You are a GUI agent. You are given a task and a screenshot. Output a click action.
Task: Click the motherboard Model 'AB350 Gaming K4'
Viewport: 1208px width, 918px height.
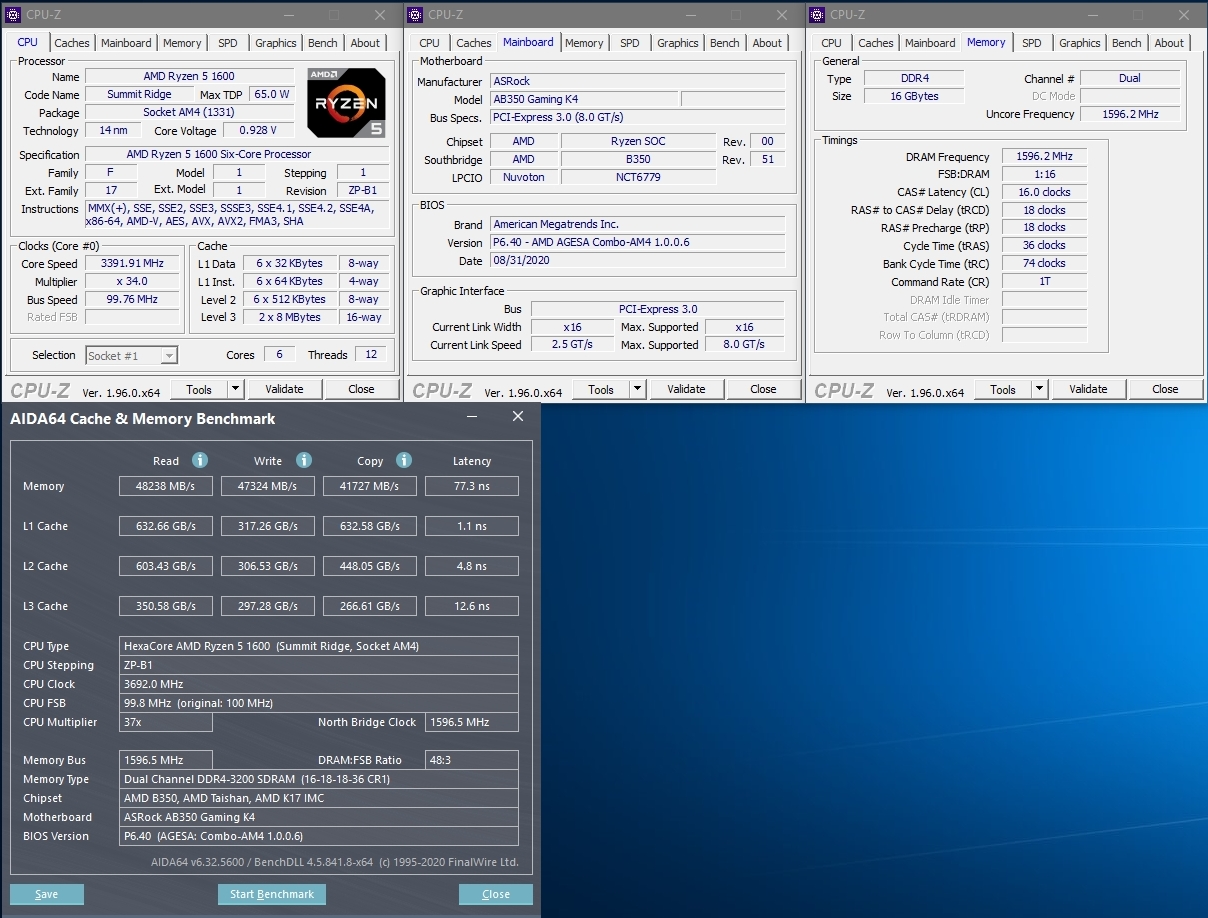pos(583,99)
